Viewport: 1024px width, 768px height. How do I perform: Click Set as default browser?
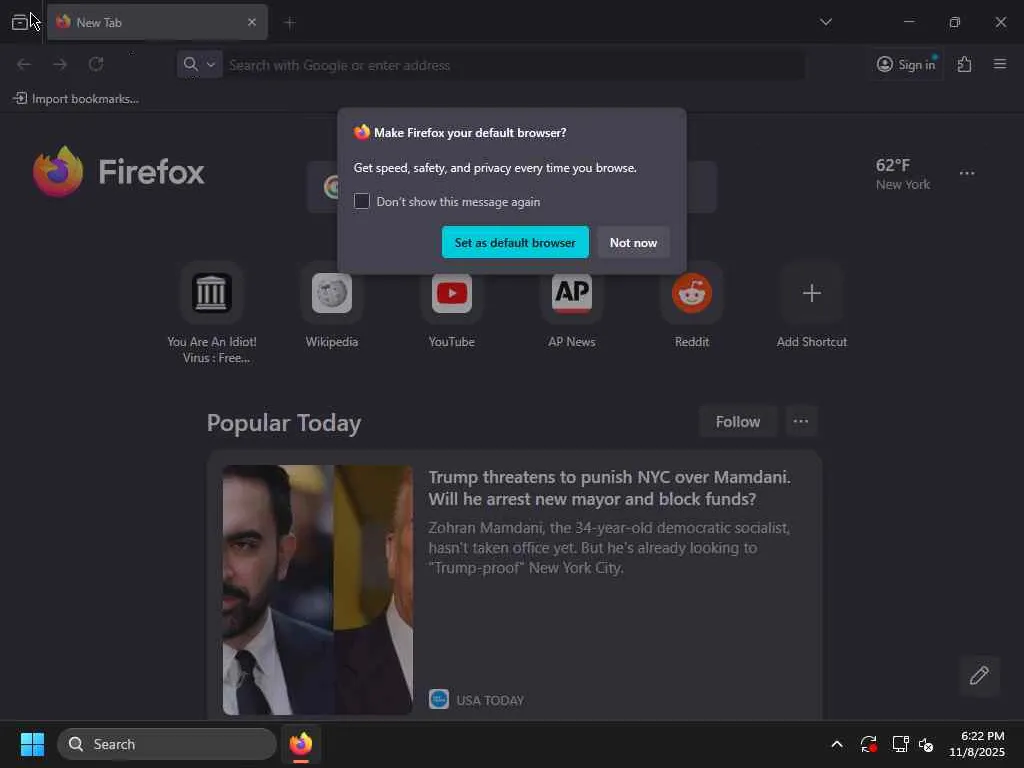point(515,242)
